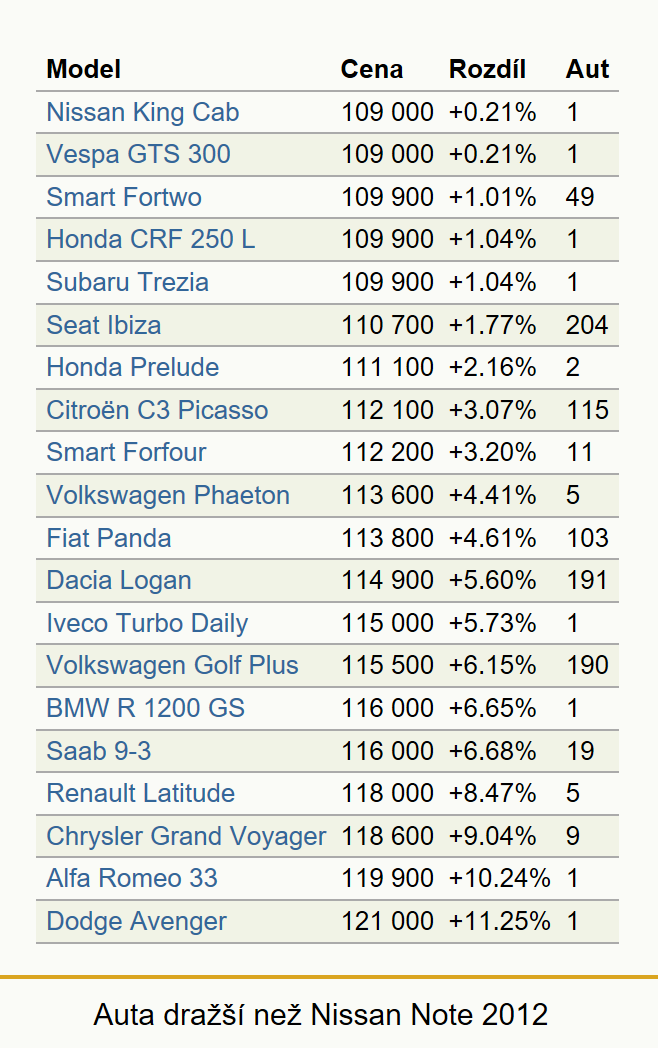Click the Renault Latitude link

tap(140, 793)
